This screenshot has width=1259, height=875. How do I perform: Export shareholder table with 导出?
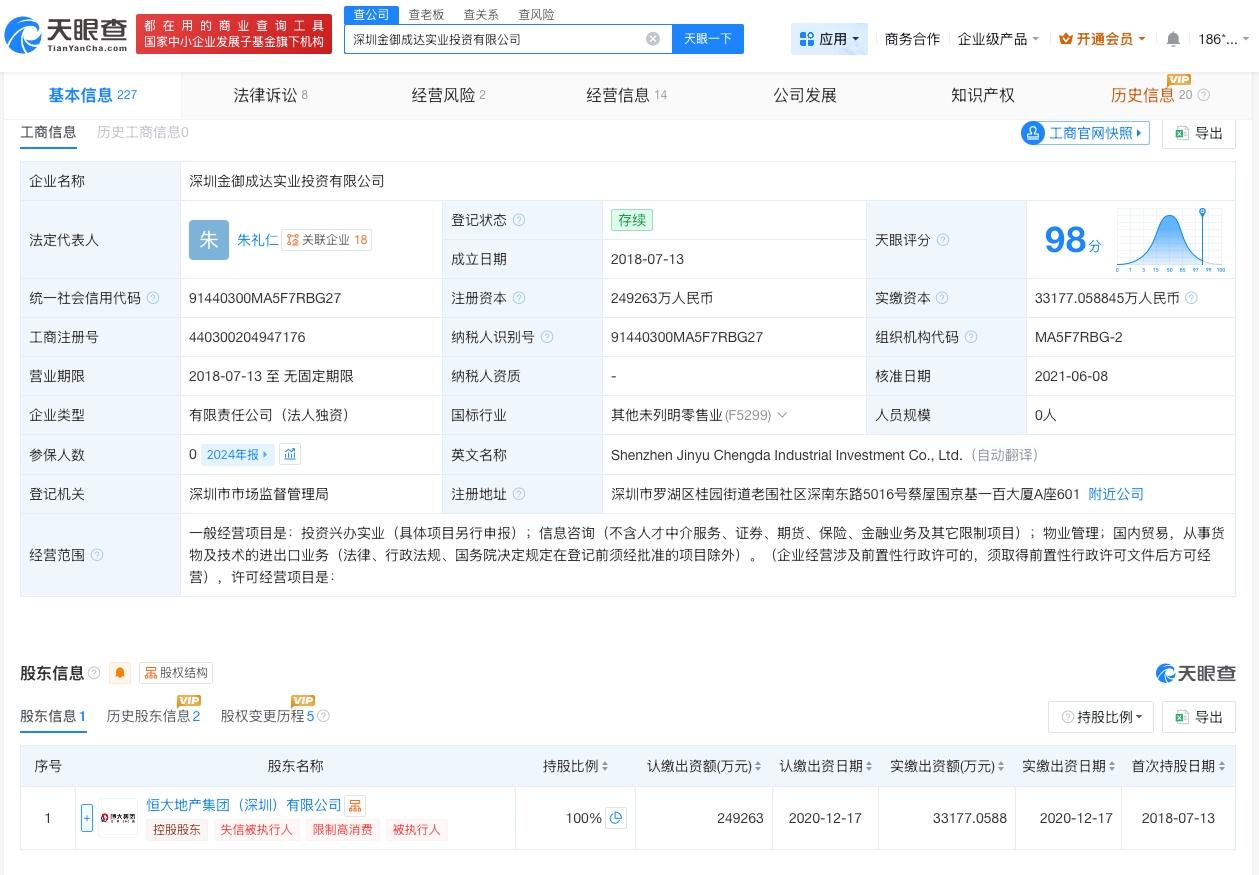[1199, 717]
